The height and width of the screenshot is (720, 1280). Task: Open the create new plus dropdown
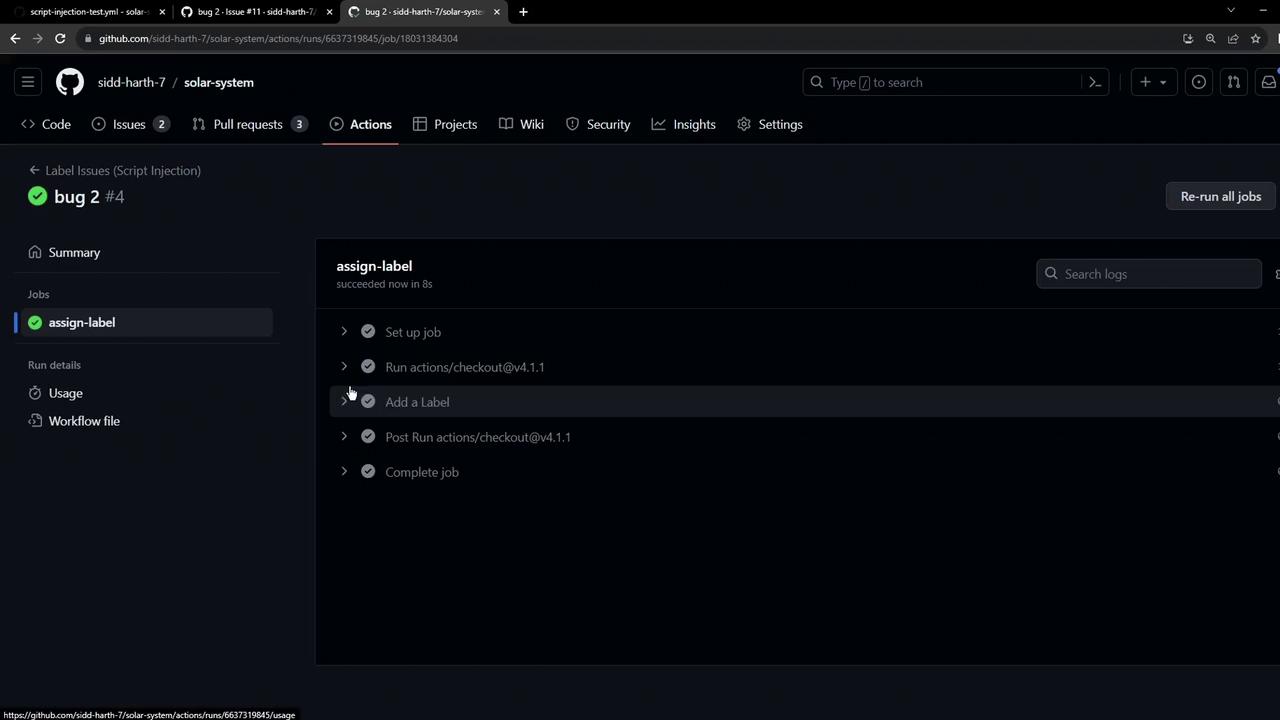tap(1153, 82)
